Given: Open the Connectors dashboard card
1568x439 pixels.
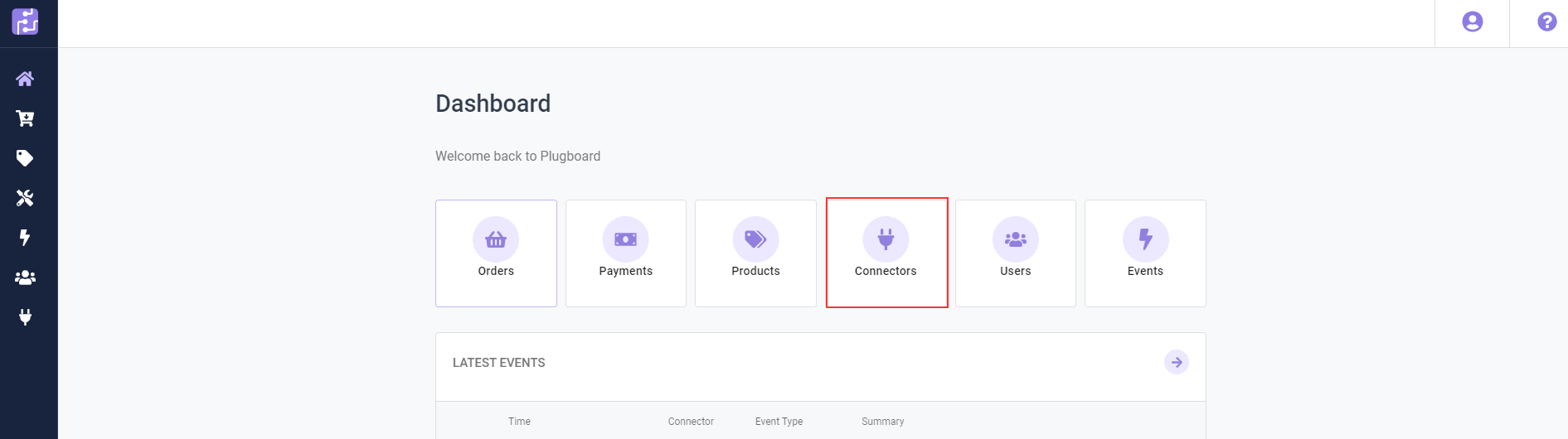Looking at the screenshot, I should pyautogui.click(x=886, y=253).
